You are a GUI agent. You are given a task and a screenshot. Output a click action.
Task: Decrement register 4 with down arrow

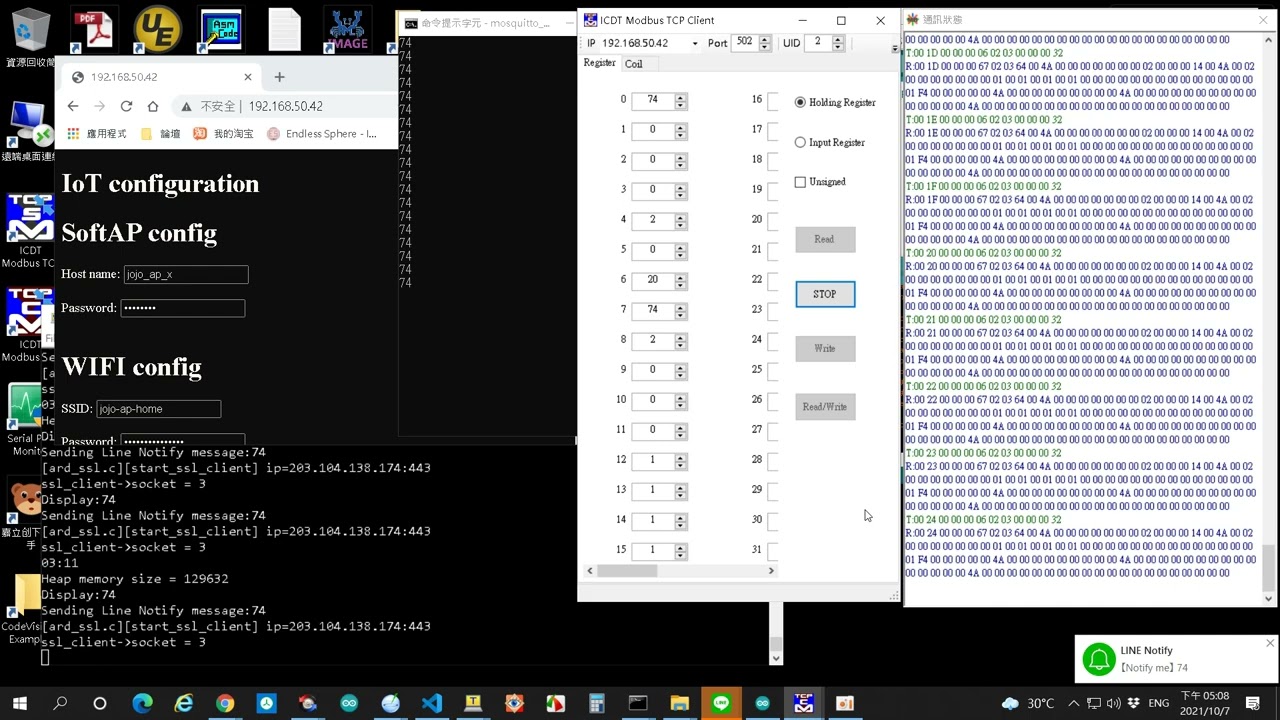(x=681, y=224)
